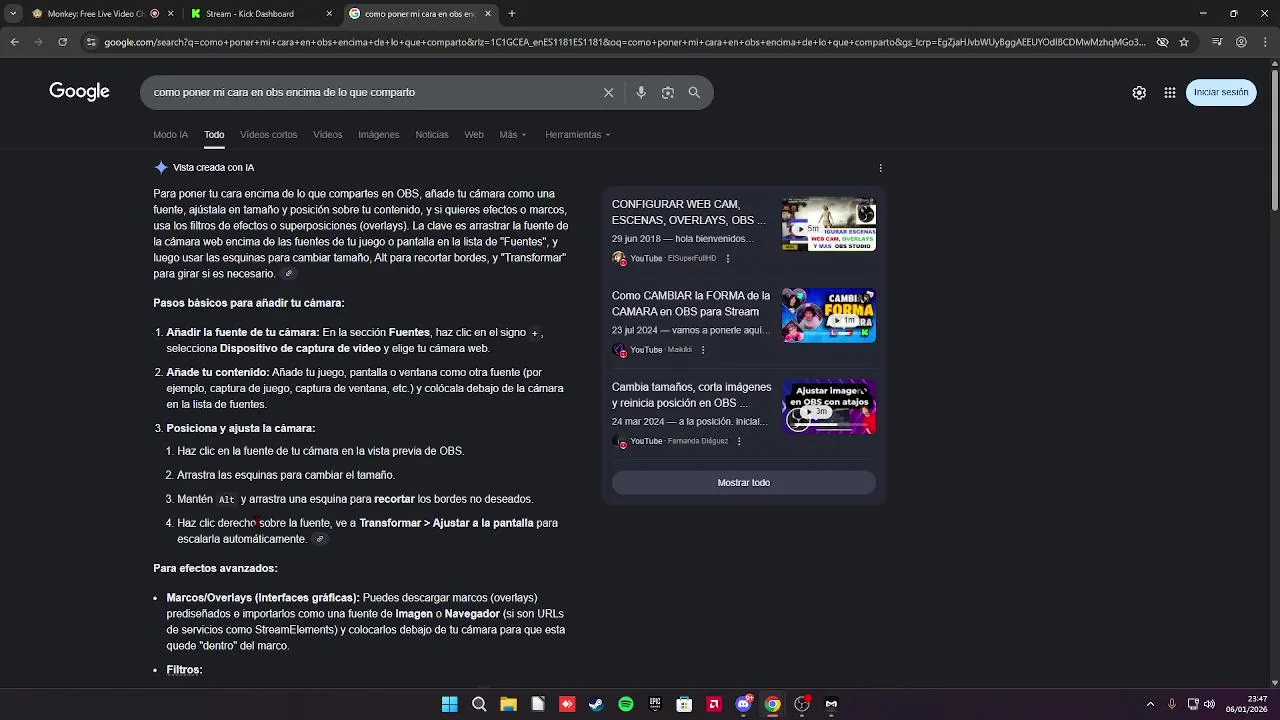The height and width of the screenshot is (720, 1280).
Task: Open the AI overview three-dot options menu
Action: point(880,168)
